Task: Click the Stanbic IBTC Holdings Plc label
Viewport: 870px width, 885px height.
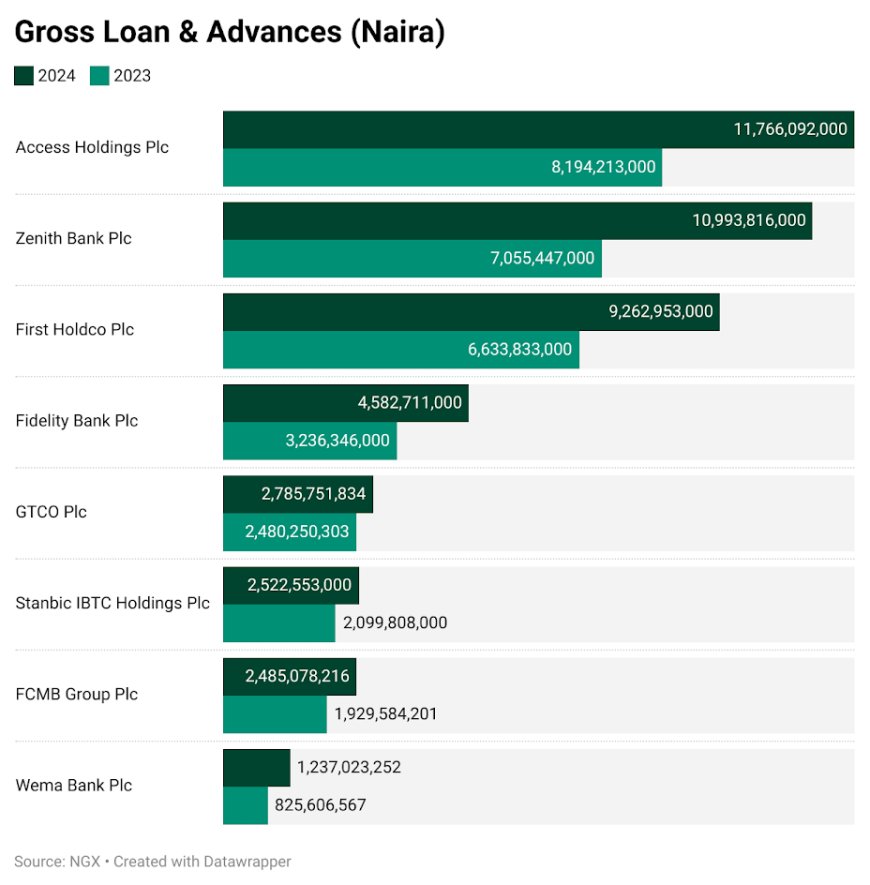Action: pos(112,603)
